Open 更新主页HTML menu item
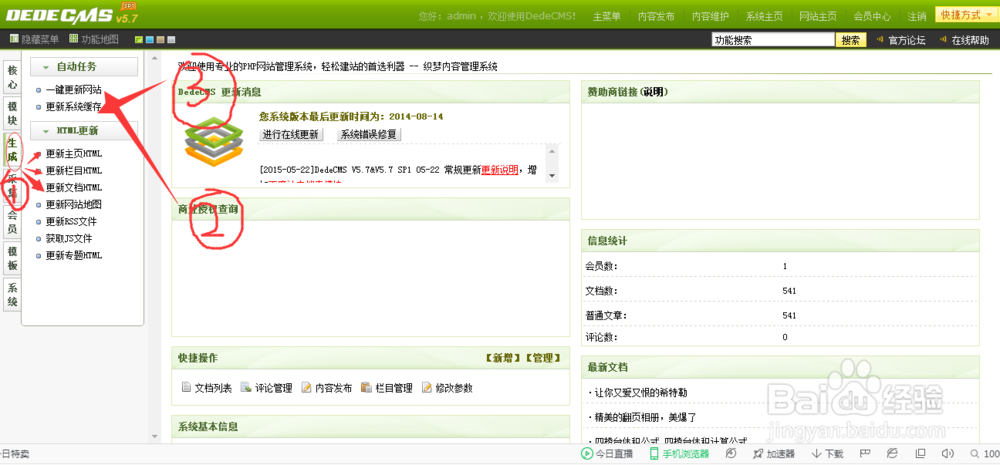 (x=73, y=154)
